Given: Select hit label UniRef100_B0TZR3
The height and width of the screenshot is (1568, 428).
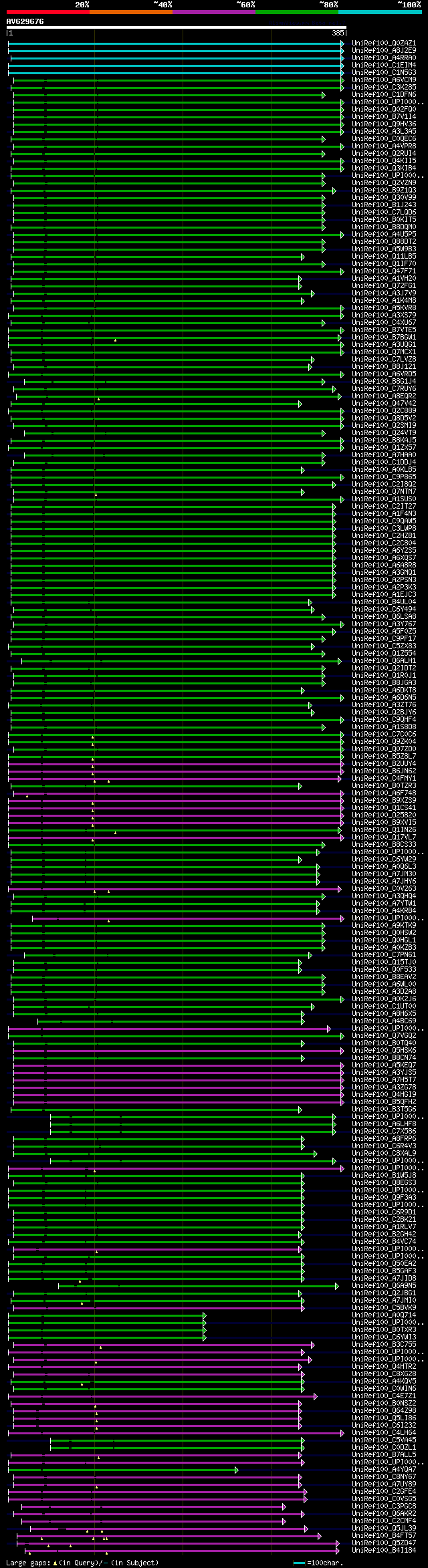Looking at the screenshot, I should (x=384, y=785).
